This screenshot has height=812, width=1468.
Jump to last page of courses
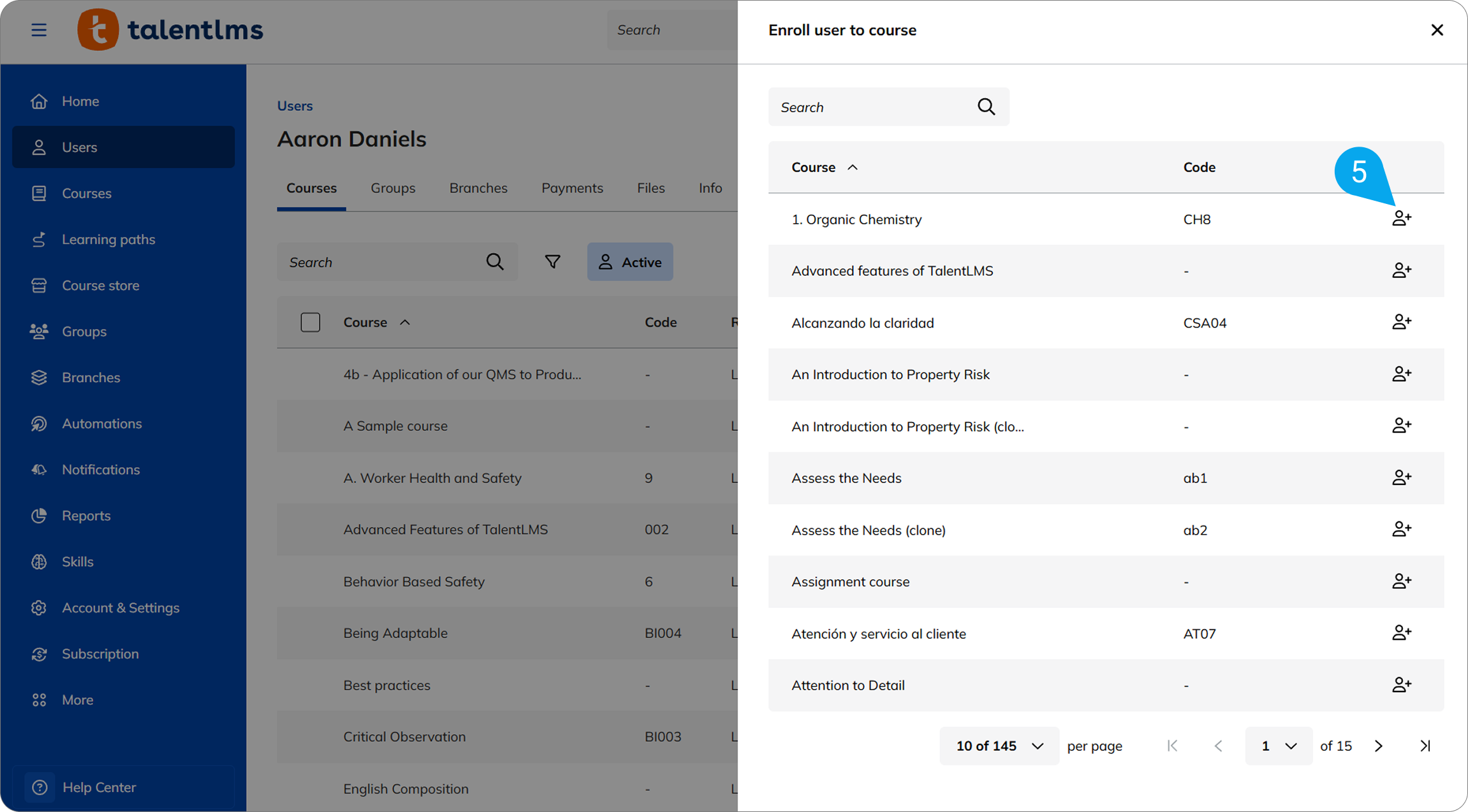coord(1425,746)
